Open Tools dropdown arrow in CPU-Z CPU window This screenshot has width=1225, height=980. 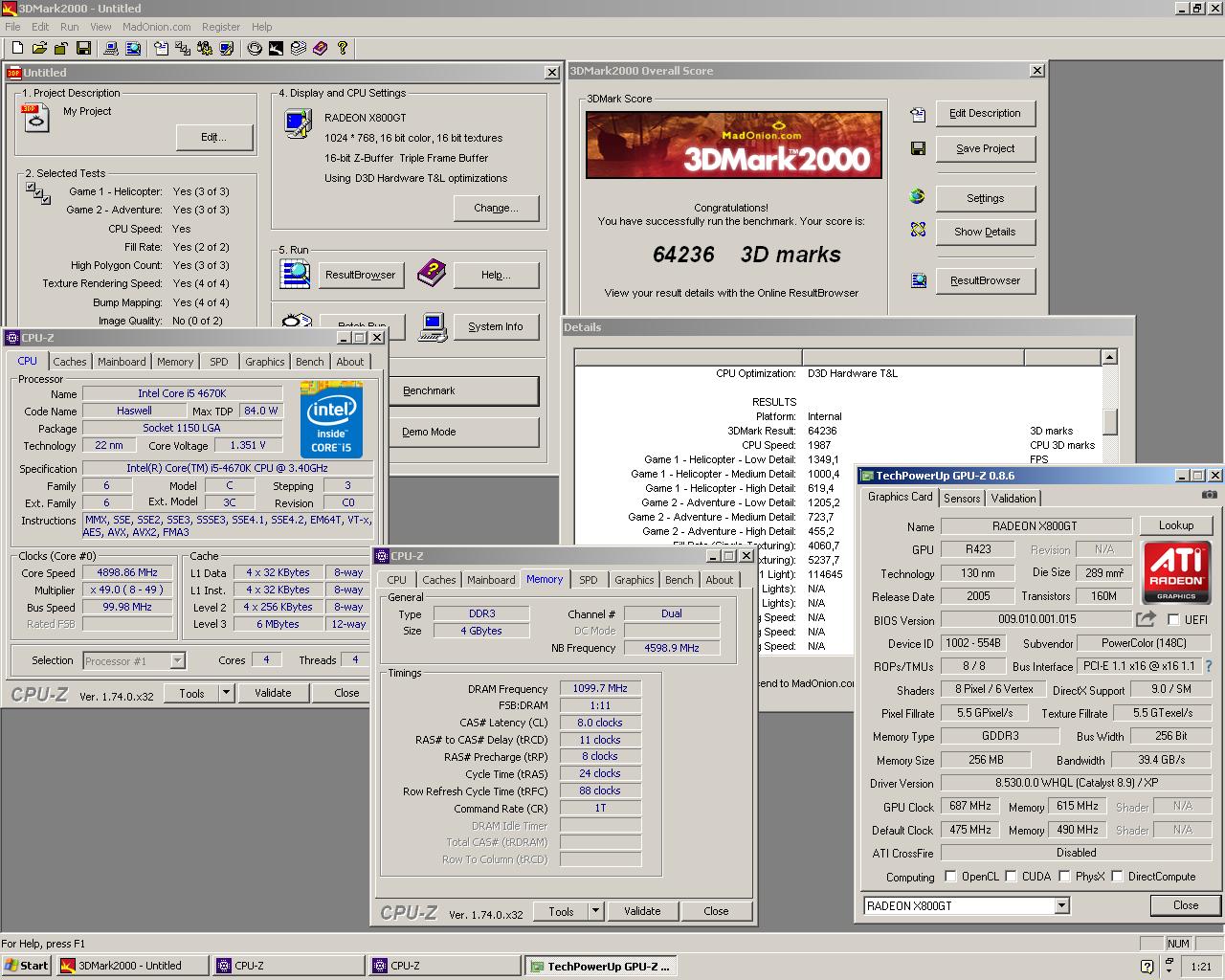[226, 693]
